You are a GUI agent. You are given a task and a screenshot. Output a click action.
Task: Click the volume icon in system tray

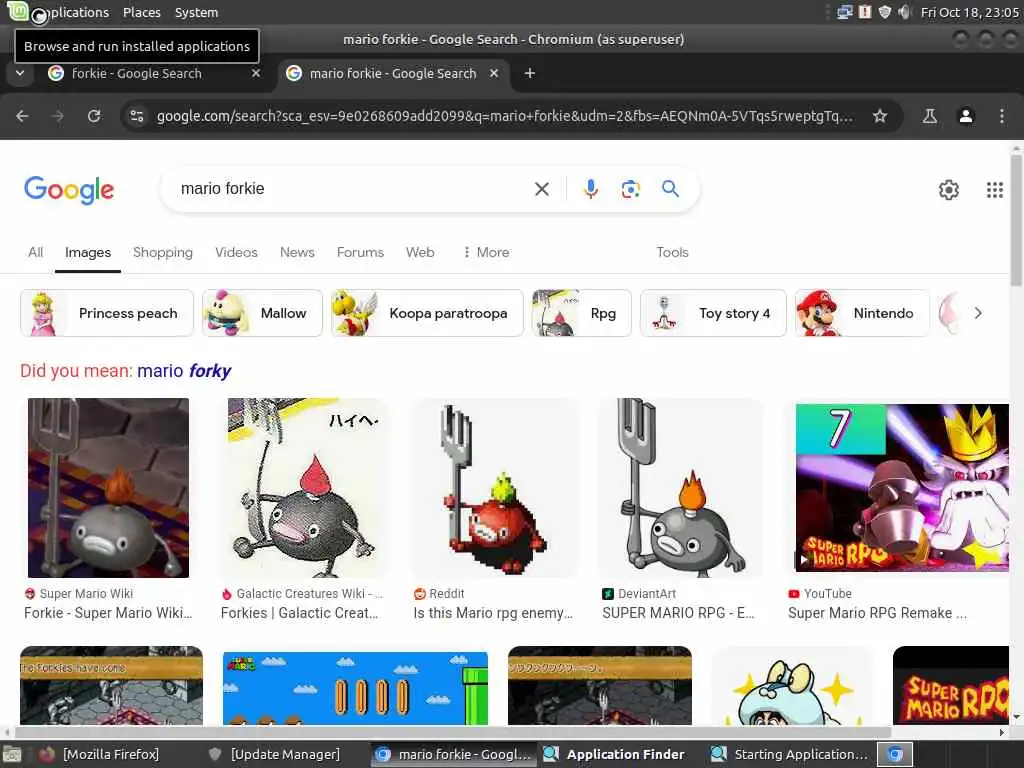tap(904, 12)
